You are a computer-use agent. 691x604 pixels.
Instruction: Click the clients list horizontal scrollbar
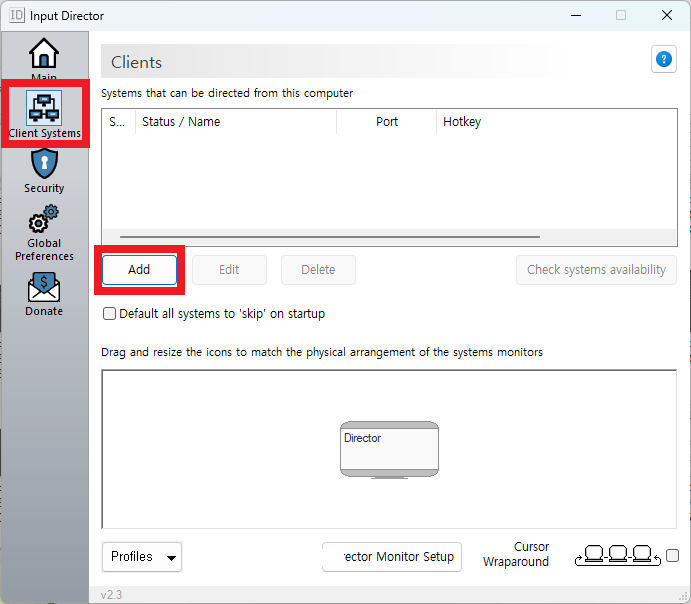point(330,237)
